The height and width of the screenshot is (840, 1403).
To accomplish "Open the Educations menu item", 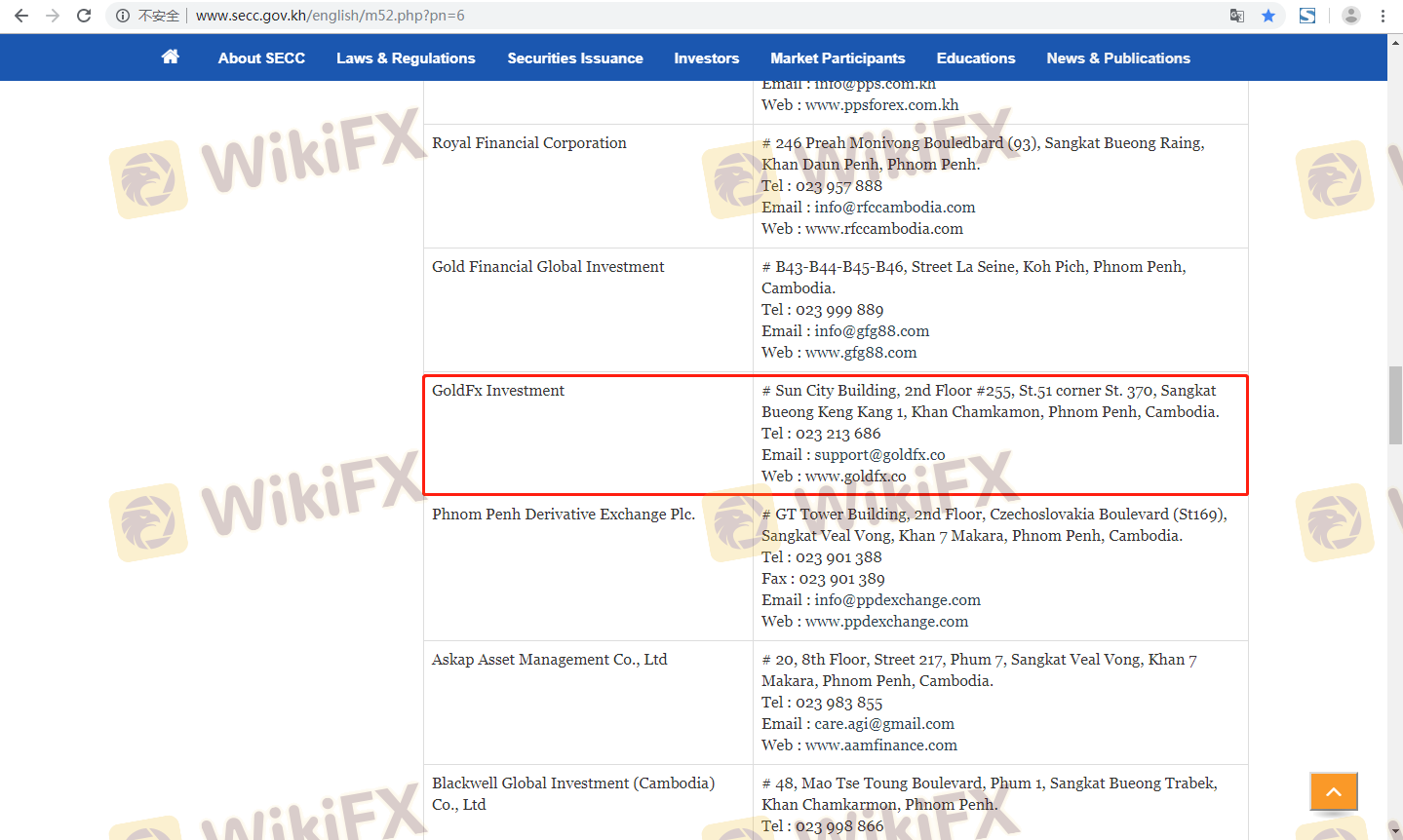I will 976,58.
